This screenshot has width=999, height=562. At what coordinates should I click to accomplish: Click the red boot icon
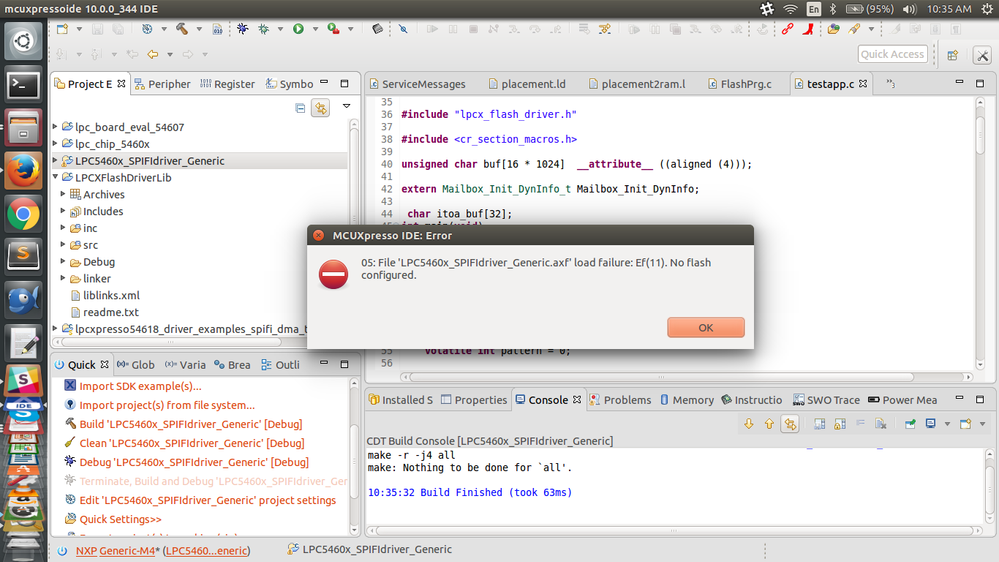808,29
